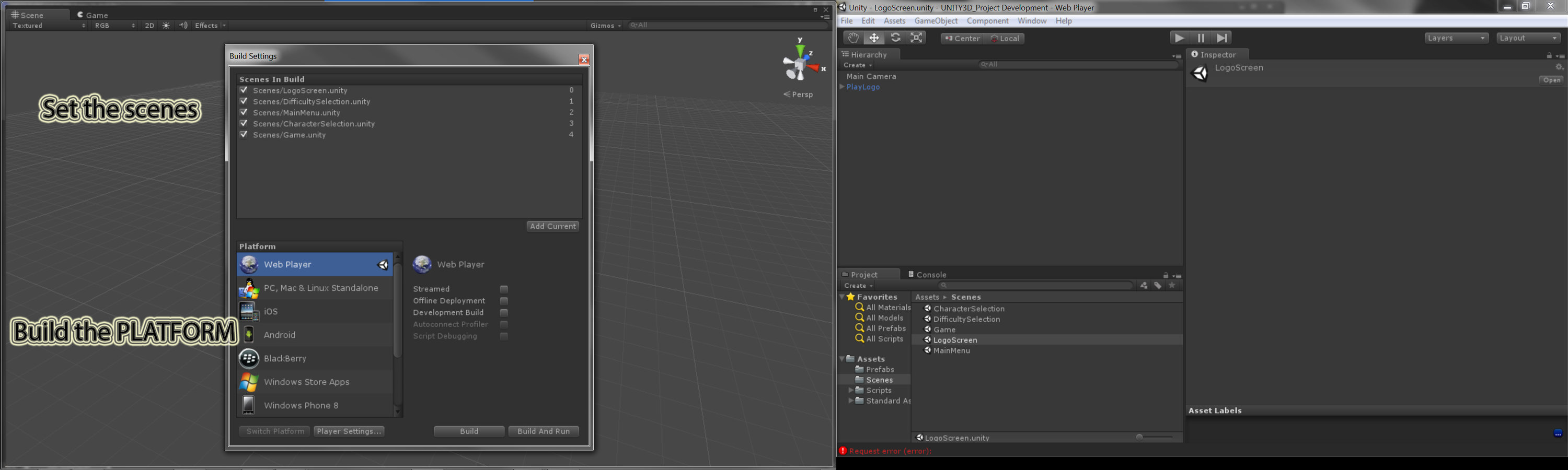This screenshot has height=470, width=1568.
Task: Toggle the Inspector lock icon
Action: click(1549, 55)
